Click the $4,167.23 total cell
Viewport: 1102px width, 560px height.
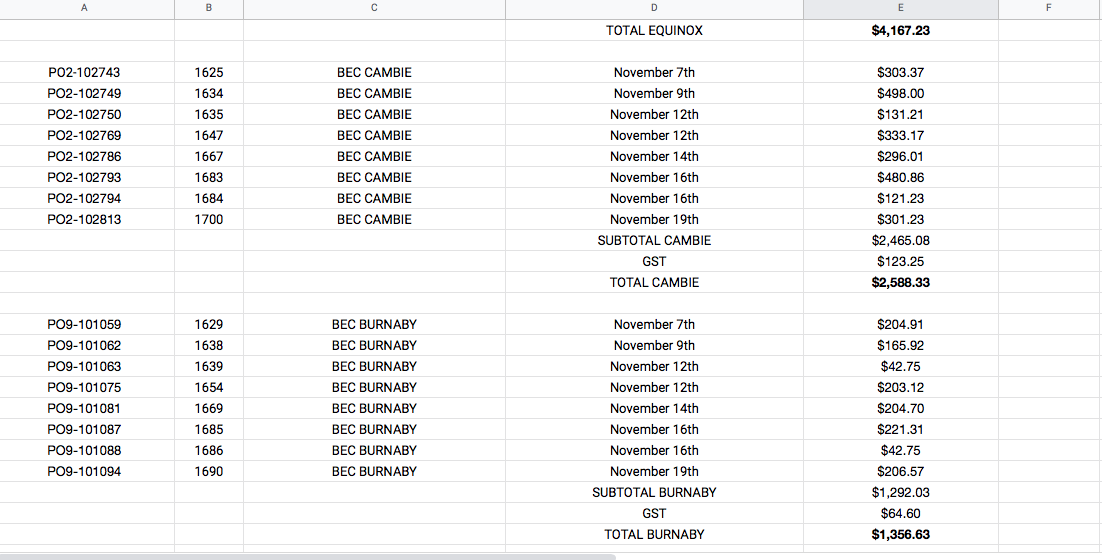(900, 31)
